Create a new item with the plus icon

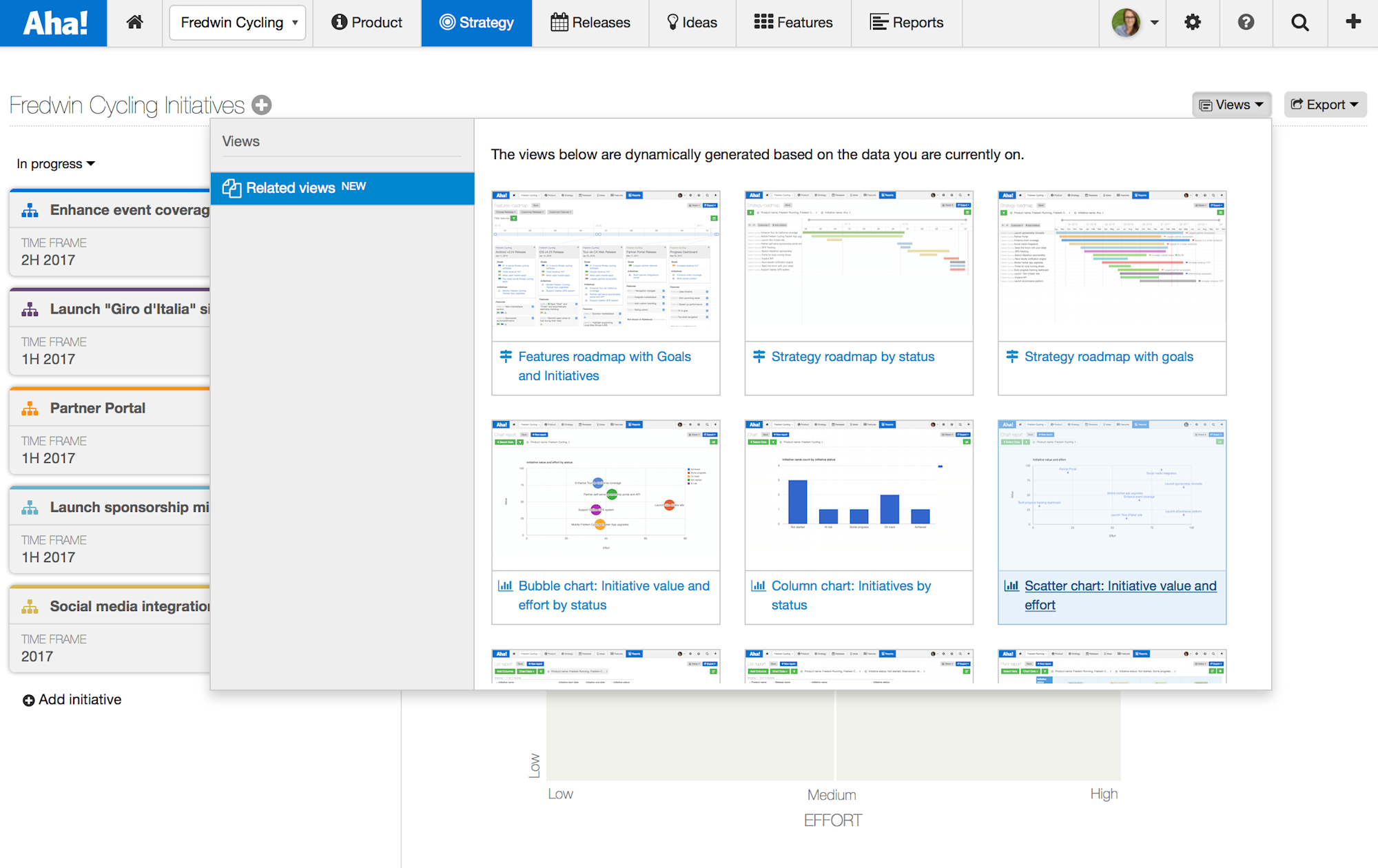[x=1353, y=22]
